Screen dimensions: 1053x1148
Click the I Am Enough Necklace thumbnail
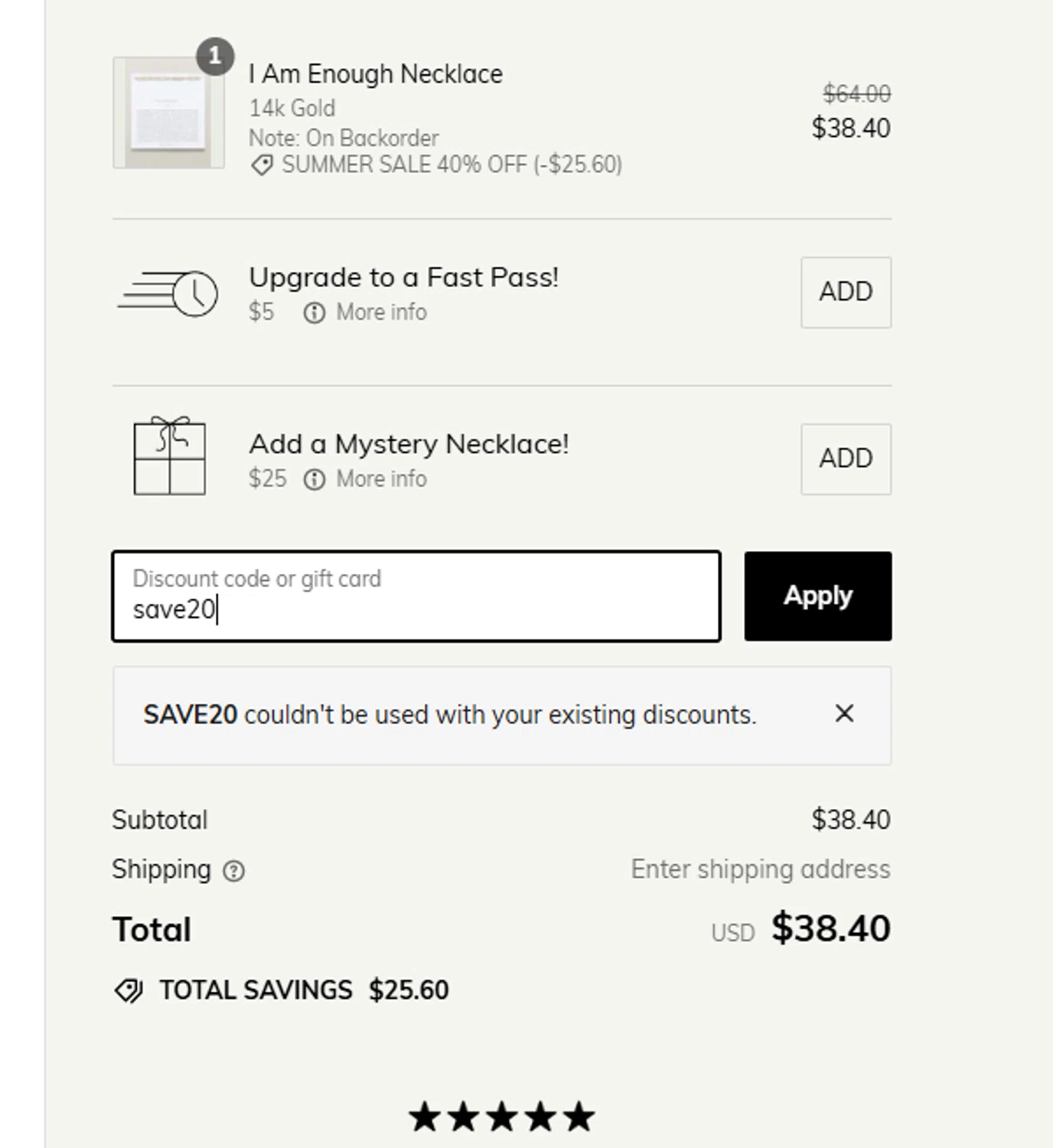point(168,113)
